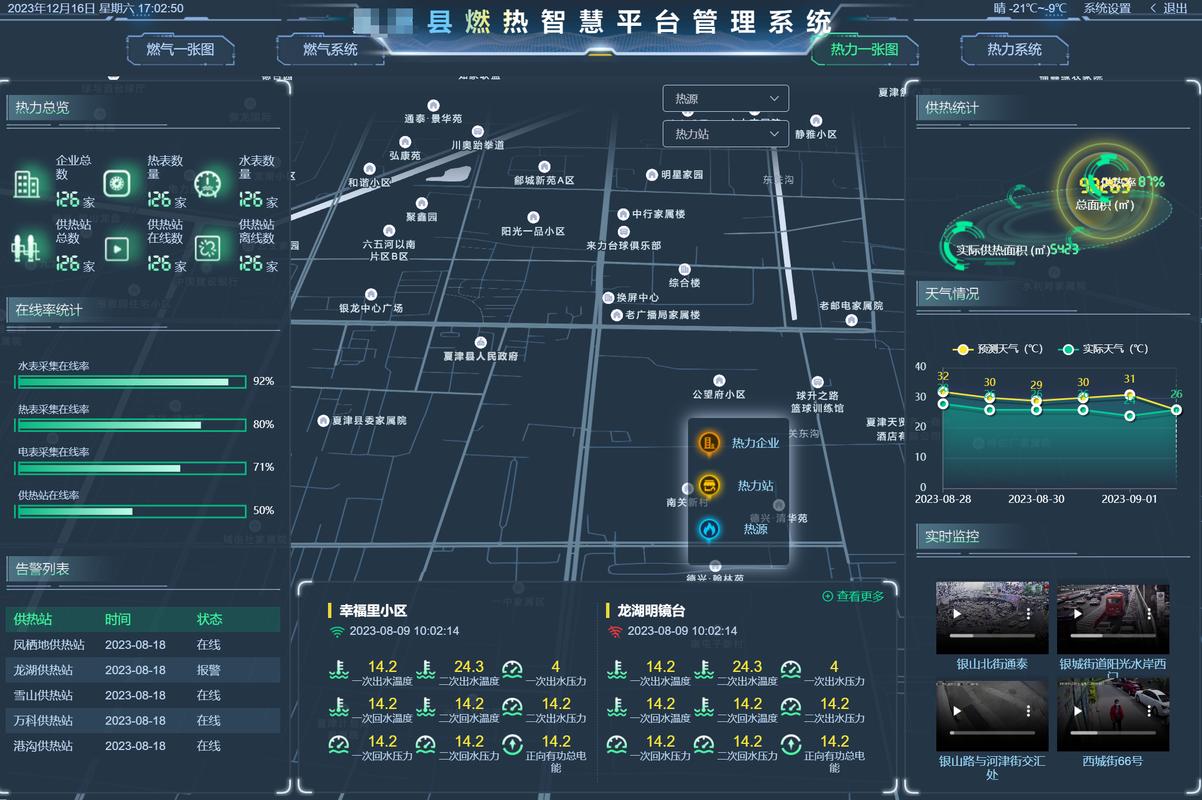
Task: Expand the 热力站 dropdown
Action: point(725,134)
